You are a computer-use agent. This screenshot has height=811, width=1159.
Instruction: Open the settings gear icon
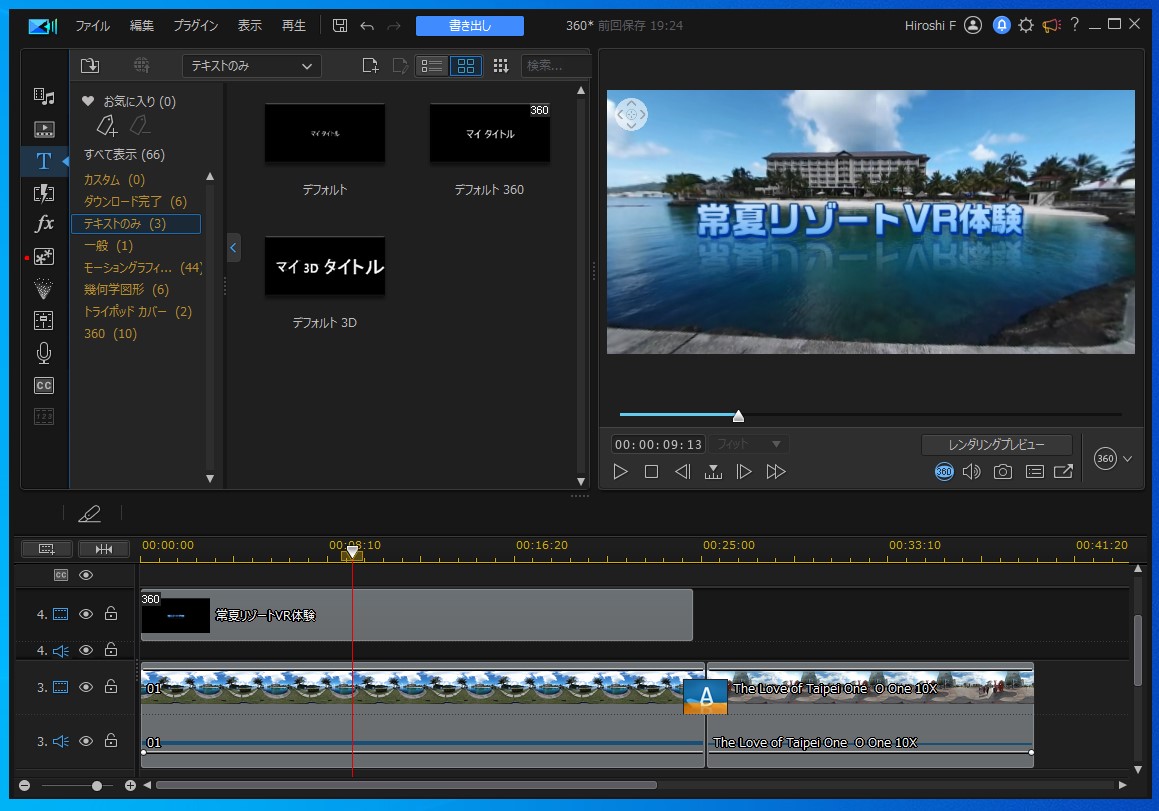pyautogui.click(x=1026, y=25)
